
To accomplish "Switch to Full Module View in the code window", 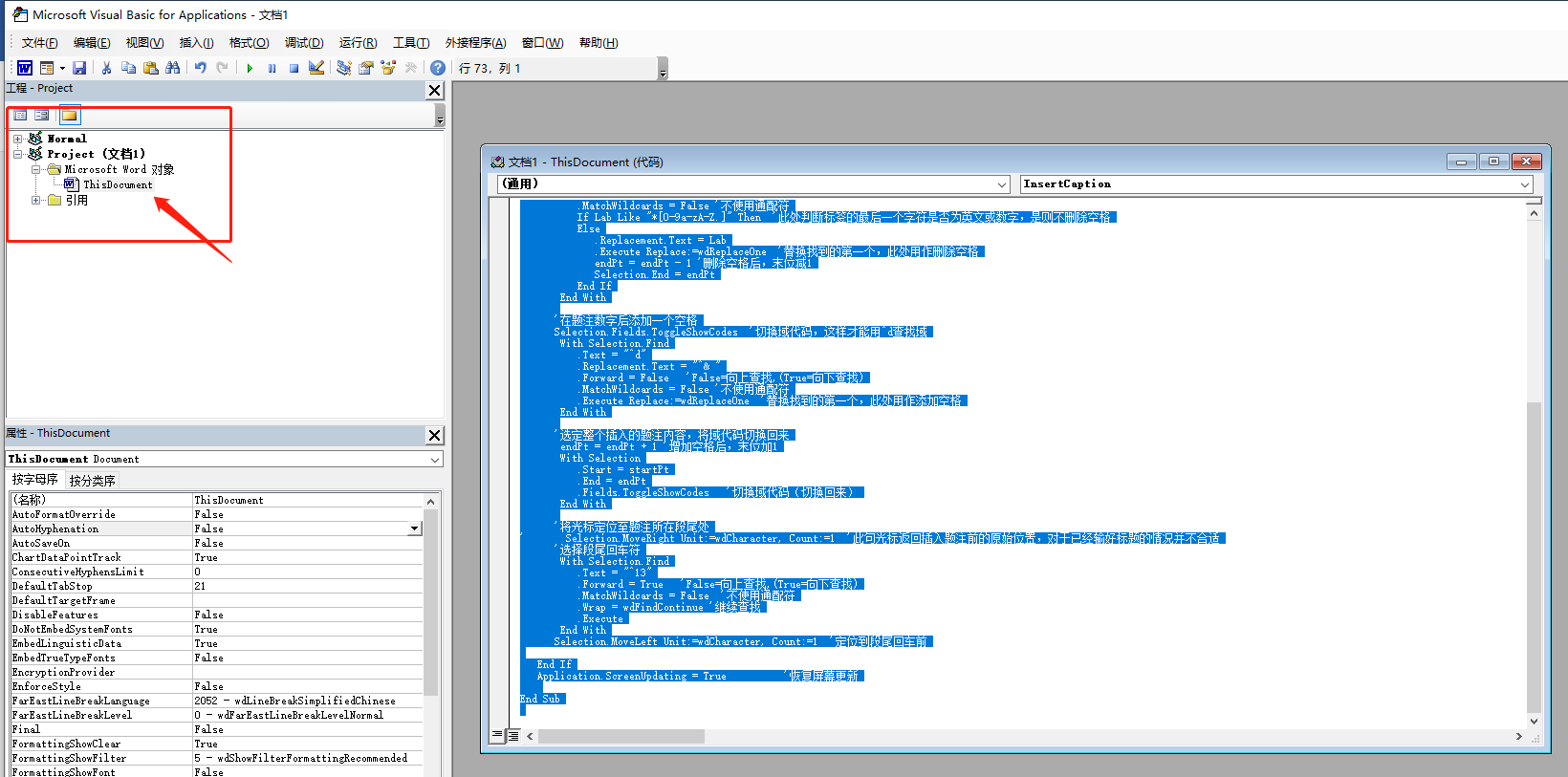I will tap(512, 736).
